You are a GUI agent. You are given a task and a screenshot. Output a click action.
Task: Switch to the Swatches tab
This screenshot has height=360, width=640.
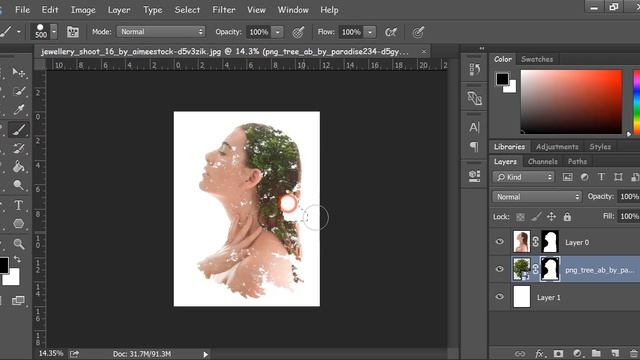[537, 59]
